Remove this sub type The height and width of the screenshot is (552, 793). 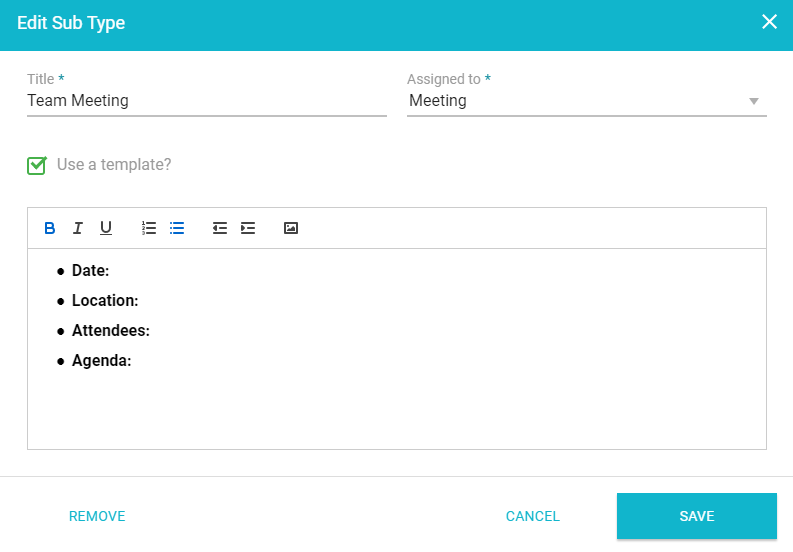pyautogui.click(x=97, y=516)
